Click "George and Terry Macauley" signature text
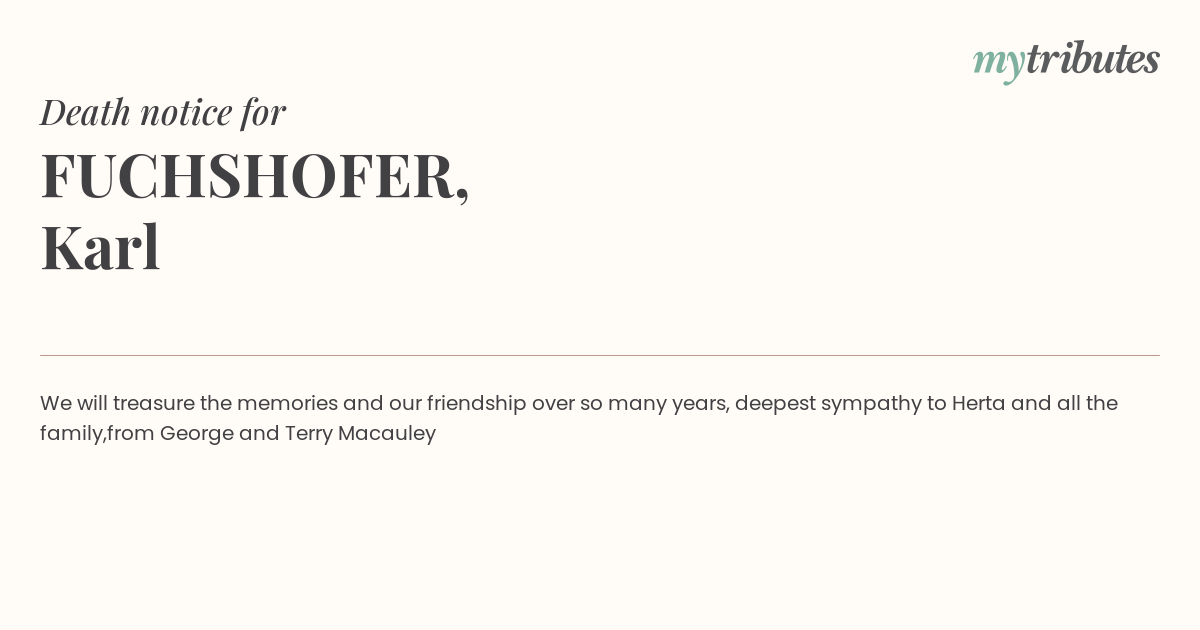 click(x=298, y=434)
